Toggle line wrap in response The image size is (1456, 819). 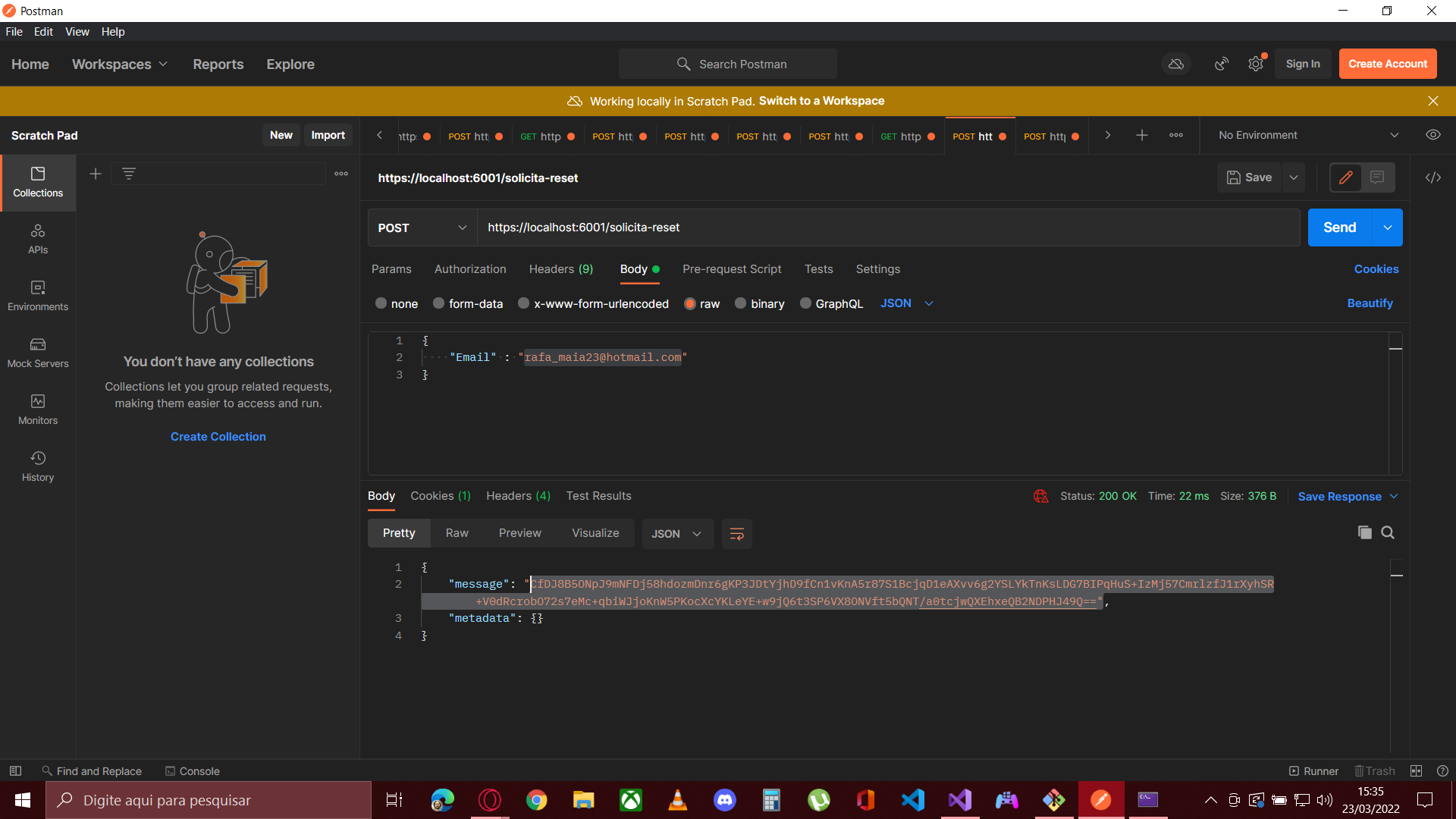736,534
